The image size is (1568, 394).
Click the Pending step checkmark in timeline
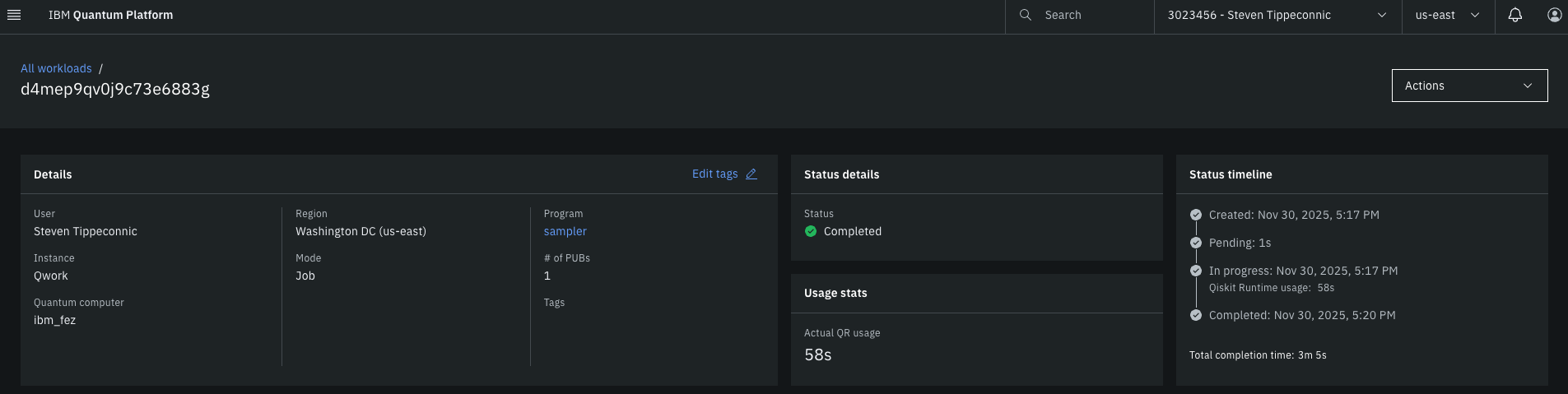click(1196, 243)
